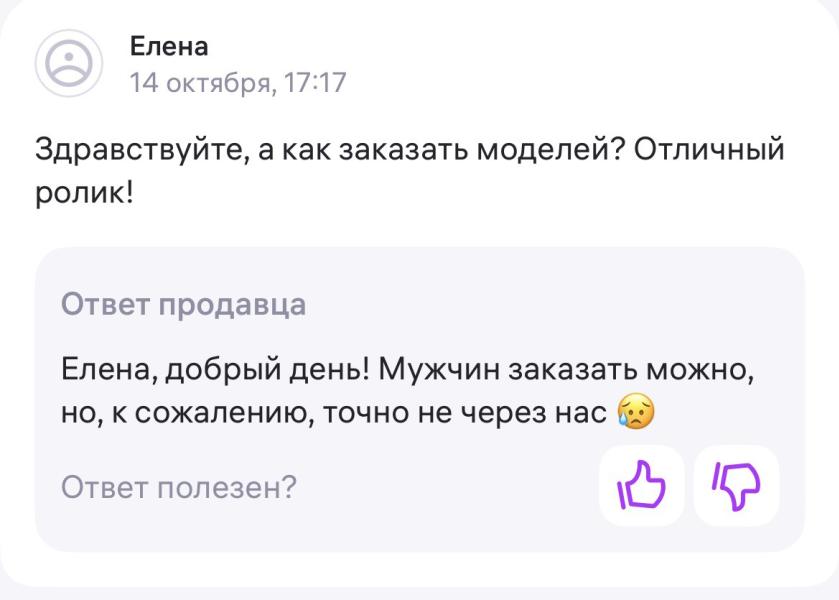Click Елена's sad-face avatar icon

click(69, 63)
